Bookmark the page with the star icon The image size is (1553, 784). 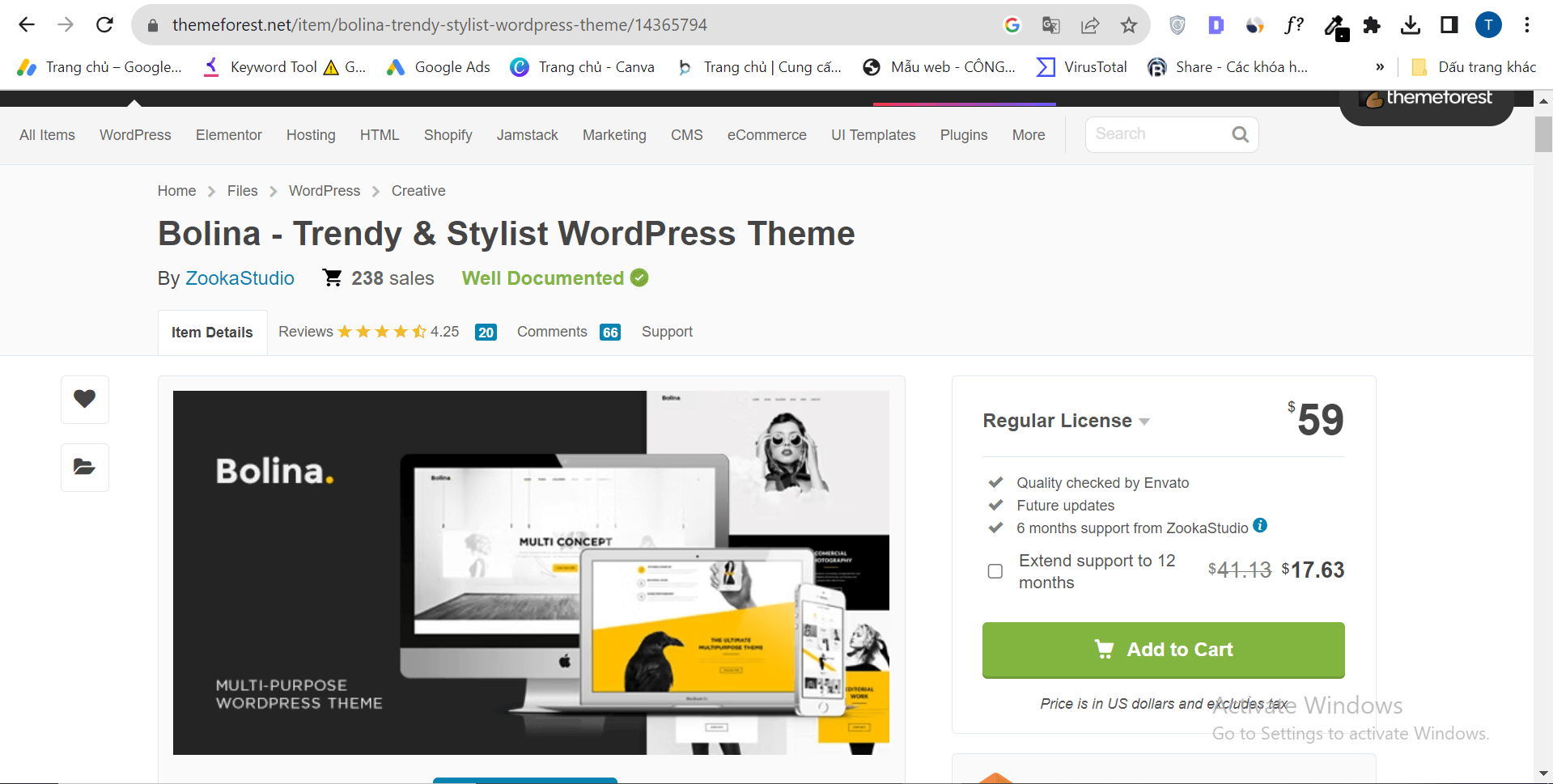(1129, 25)
